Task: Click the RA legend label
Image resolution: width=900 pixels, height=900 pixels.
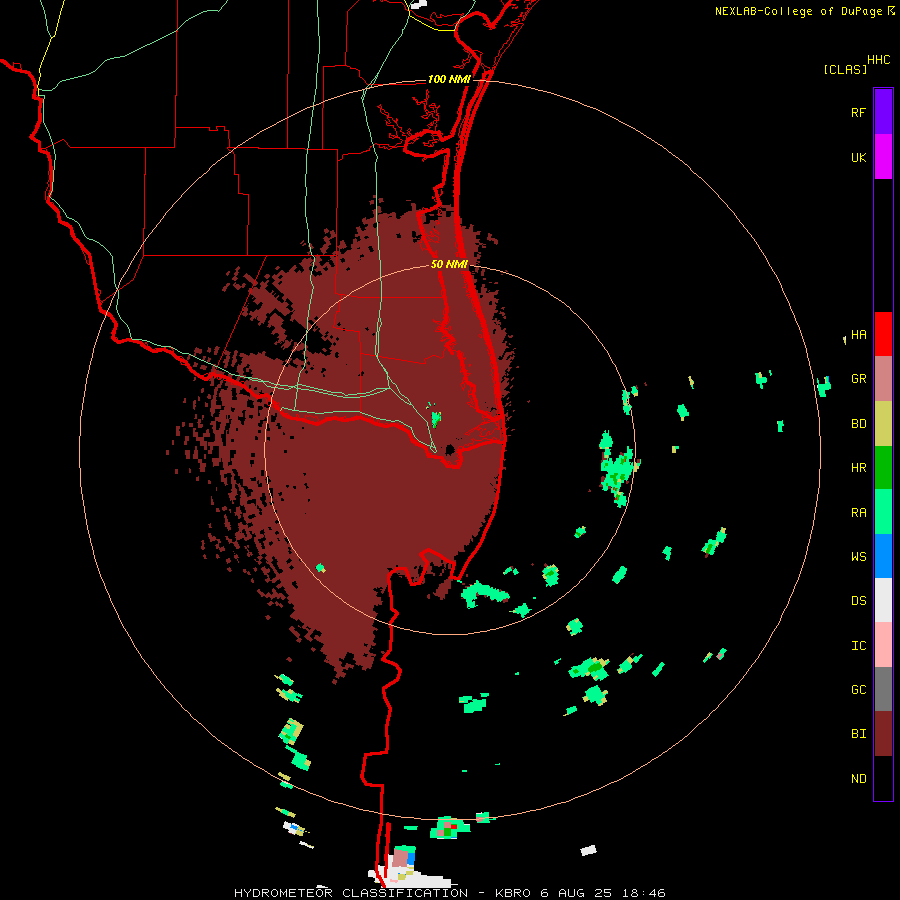Action: 858,513
